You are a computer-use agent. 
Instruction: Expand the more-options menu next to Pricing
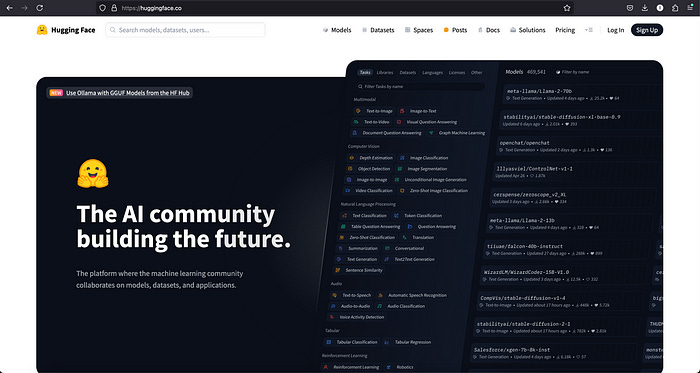click(x=589, y=30)
